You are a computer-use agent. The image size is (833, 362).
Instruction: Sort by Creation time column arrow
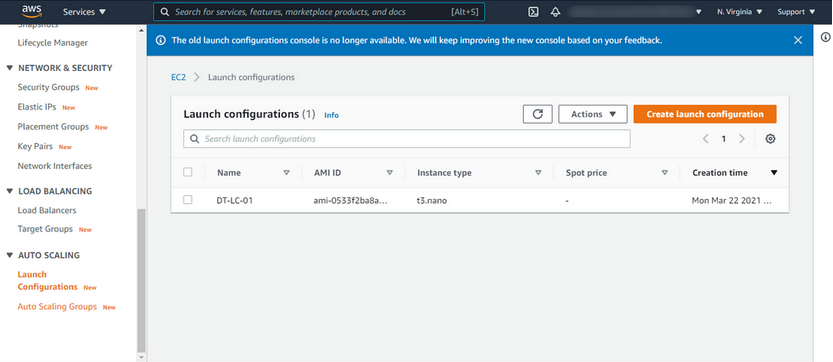(774, 173)
